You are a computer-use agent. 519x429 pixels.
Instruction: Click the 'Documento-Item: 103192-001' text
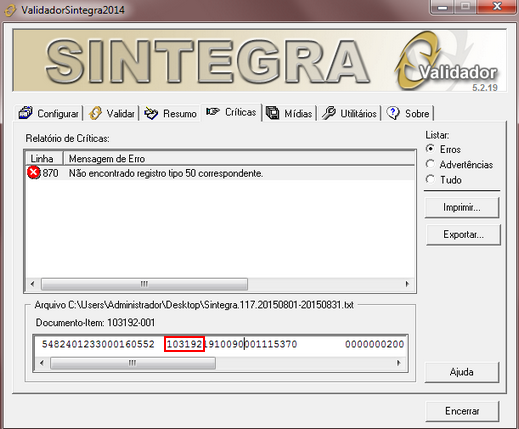95,323
